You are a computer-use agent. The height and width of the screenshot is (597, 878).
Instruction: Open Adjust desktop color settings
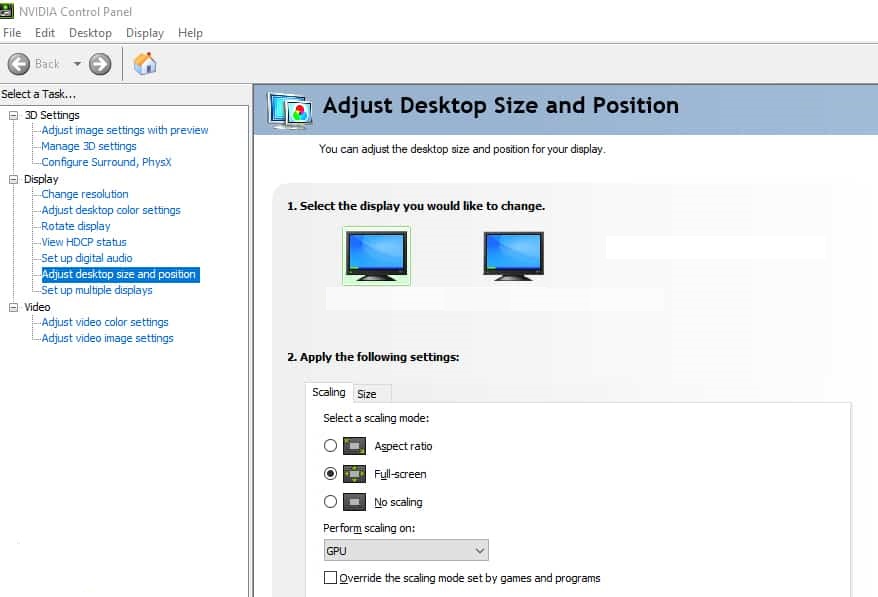pyautogui.click(x=111, y=210)
